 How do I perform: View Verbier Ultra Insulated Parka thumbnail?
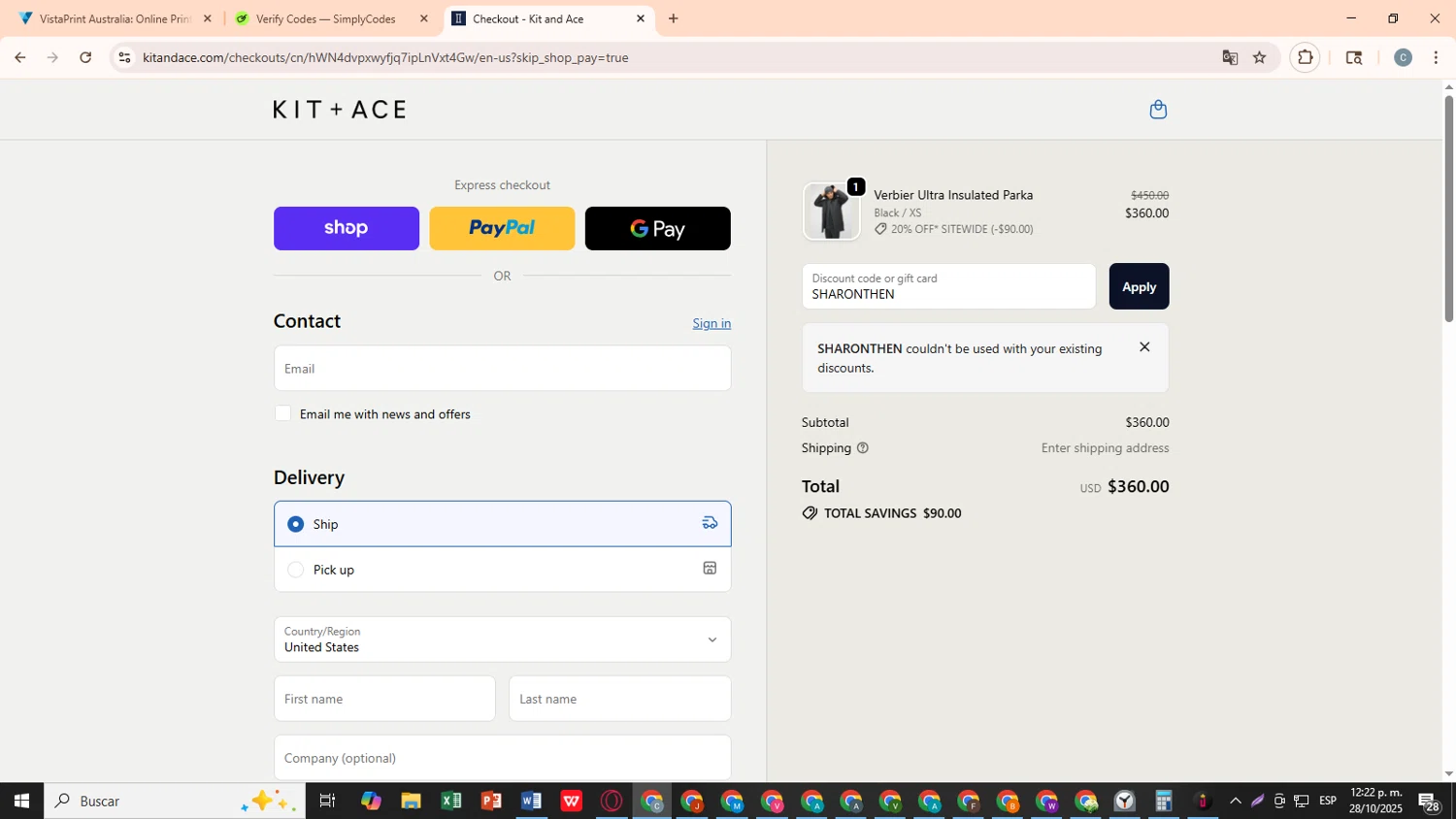tap(832, 211)
